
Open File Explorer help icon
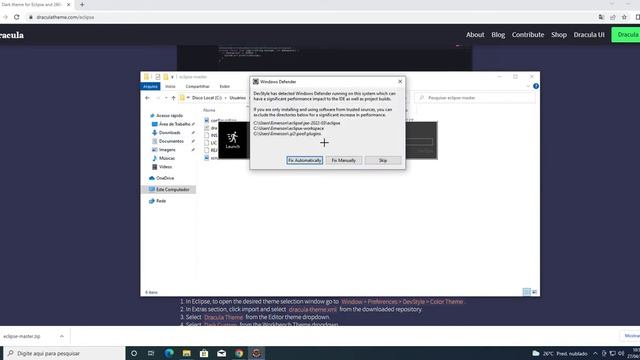coord(536,86)
